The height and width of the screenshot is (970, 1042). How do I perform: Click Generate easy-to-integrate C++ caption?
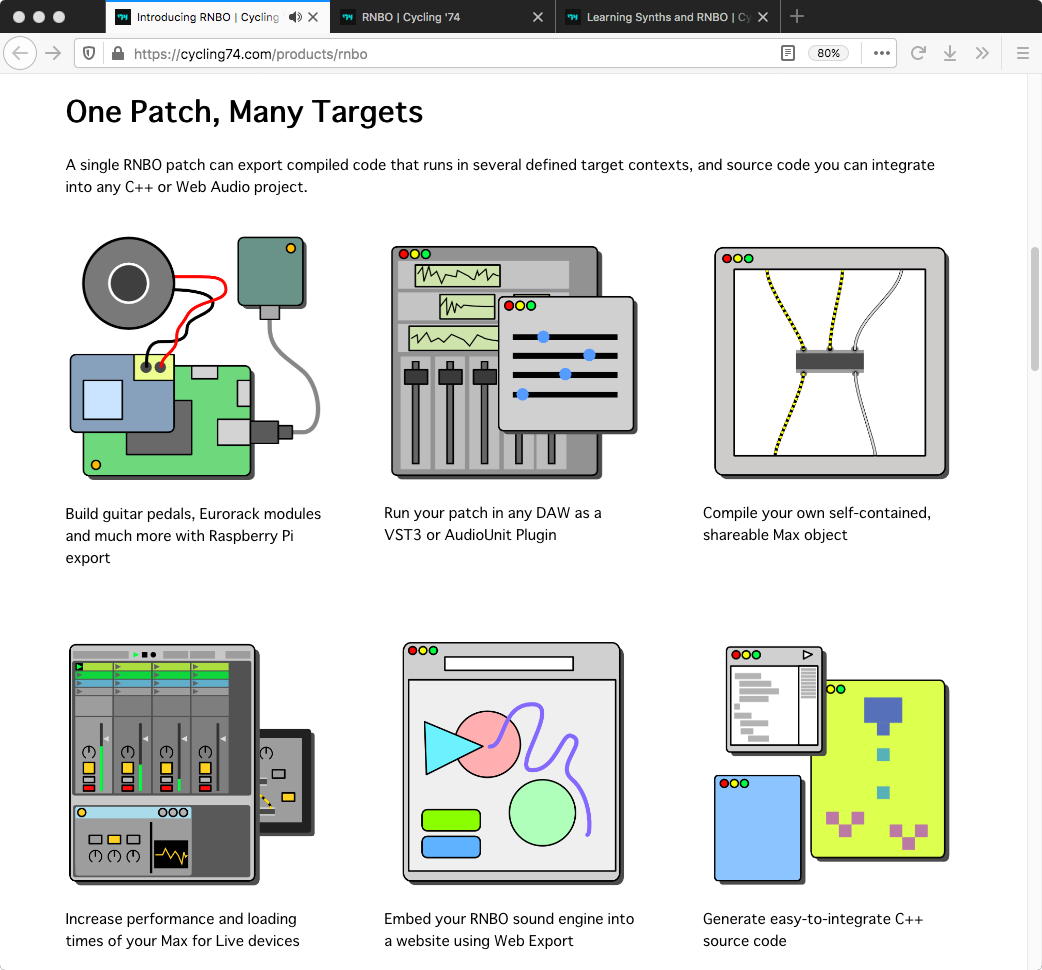tap(813, 929)
